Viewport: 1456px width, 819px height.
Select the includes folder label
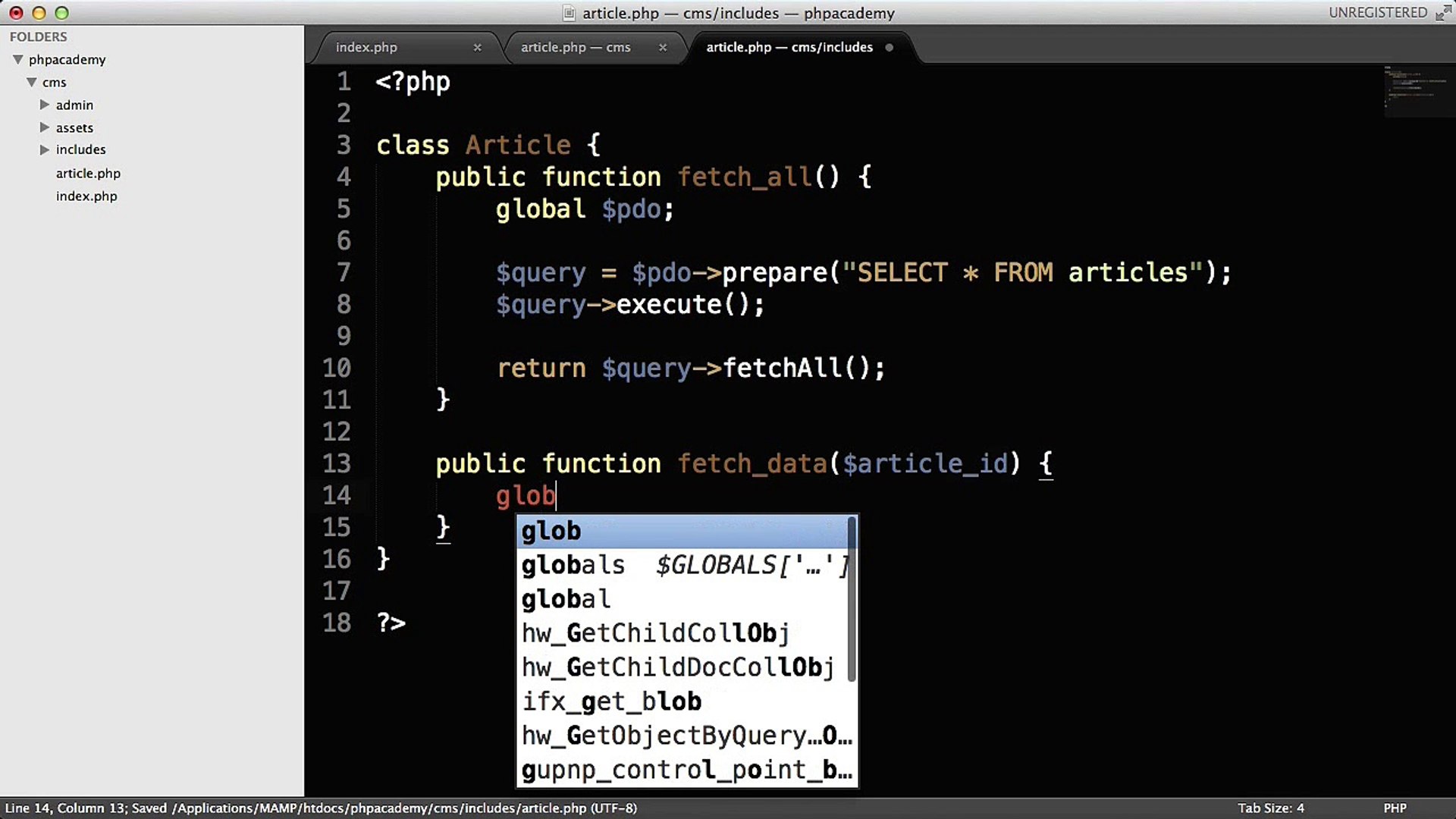point(80,149)
